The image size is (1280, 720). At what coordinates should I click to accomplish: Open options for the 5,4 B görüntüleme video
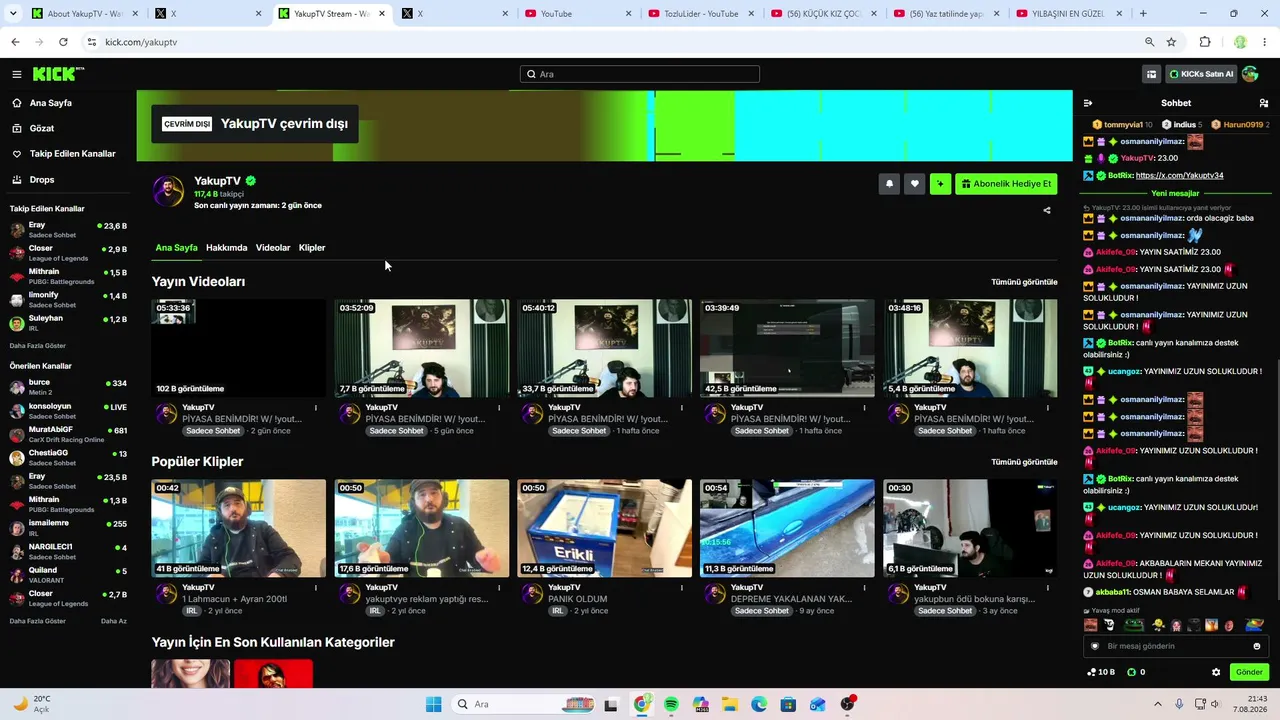point(1048,408)
